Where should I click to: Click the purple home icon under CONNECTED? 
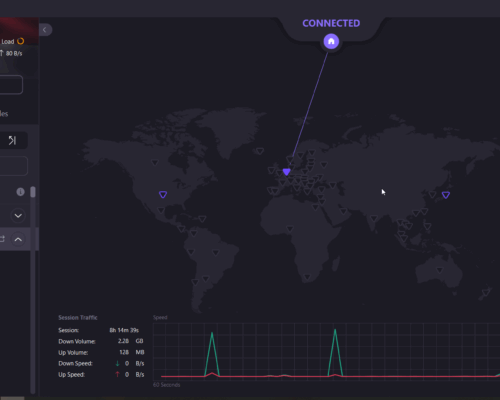[331, 41]
